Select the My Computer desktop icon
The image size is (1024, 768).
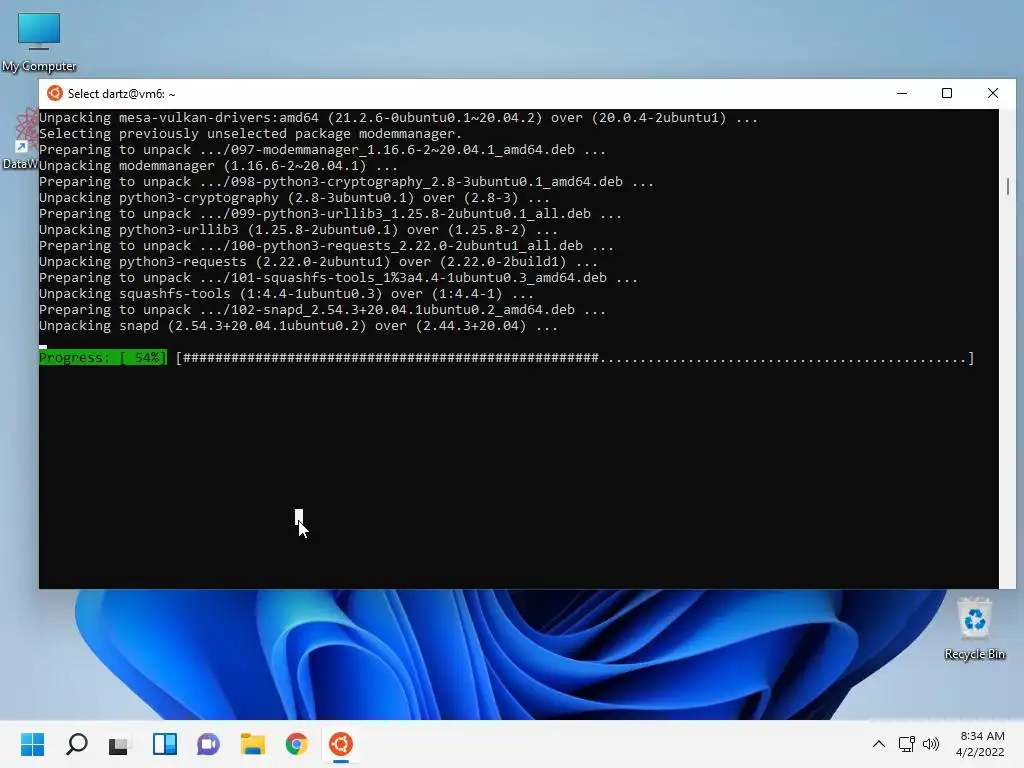tap(39, 42)
